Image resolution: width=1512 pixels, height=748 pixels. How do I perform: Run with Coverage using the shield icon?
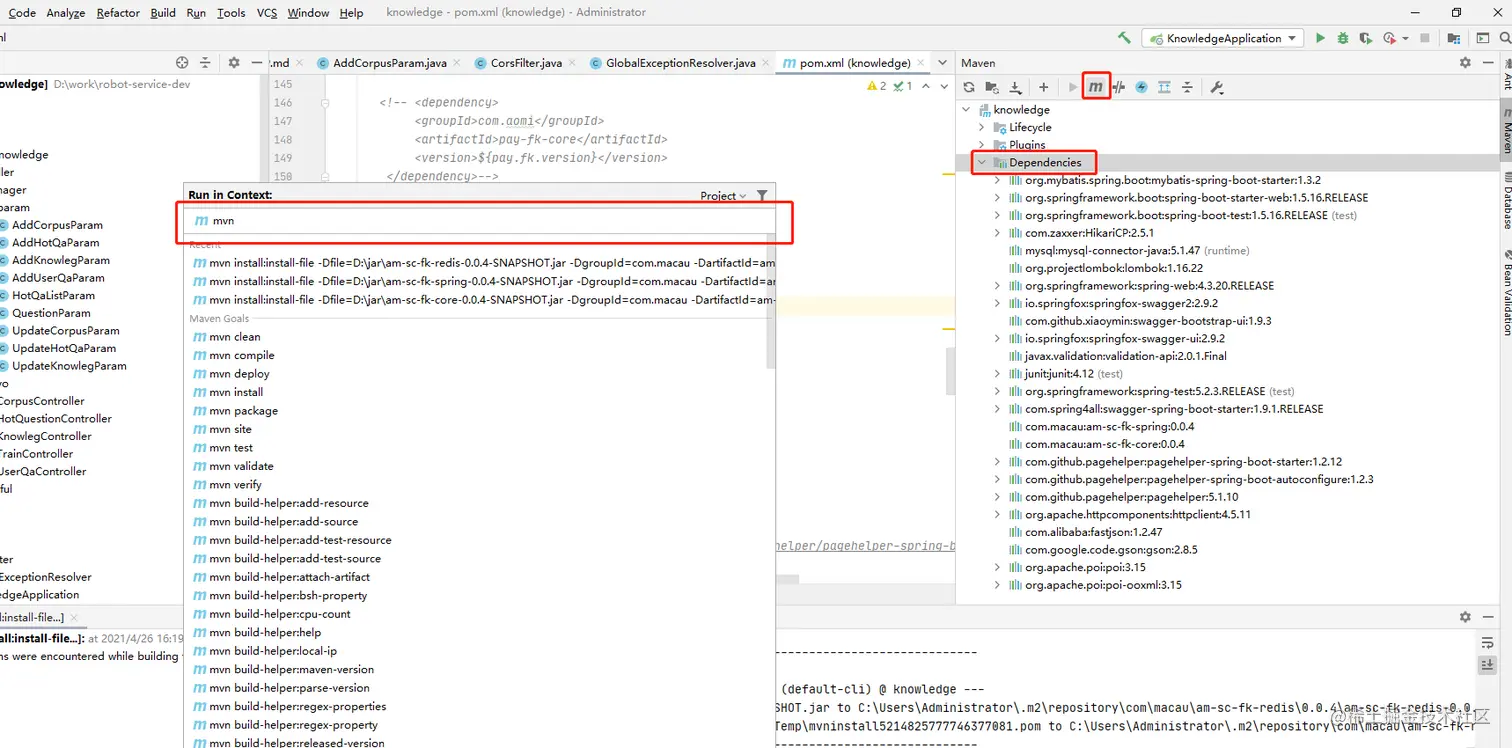(1365, 38)
